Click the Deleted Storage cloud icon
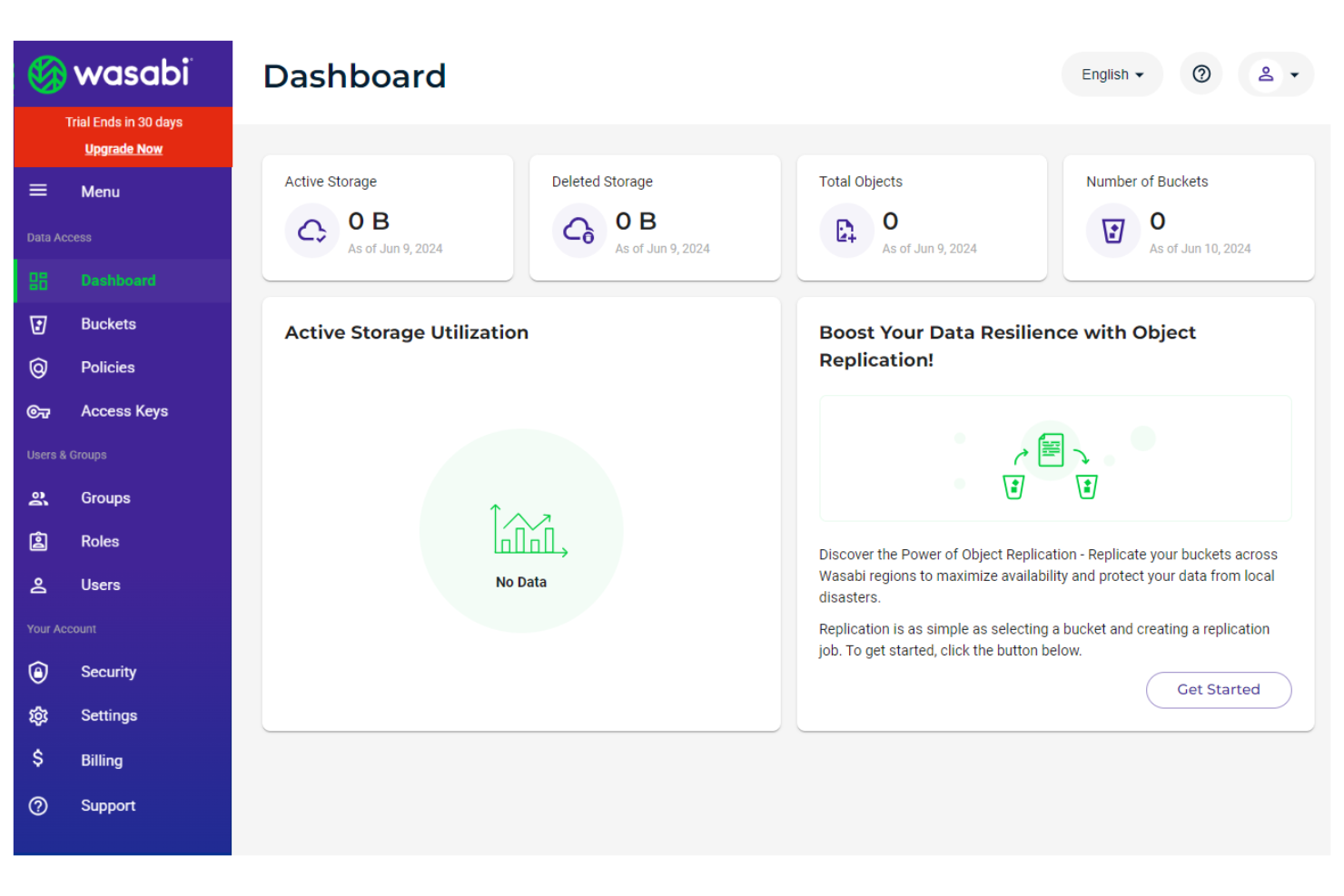The width and height of the screenshot is (1344, 896). coord(578,231)
